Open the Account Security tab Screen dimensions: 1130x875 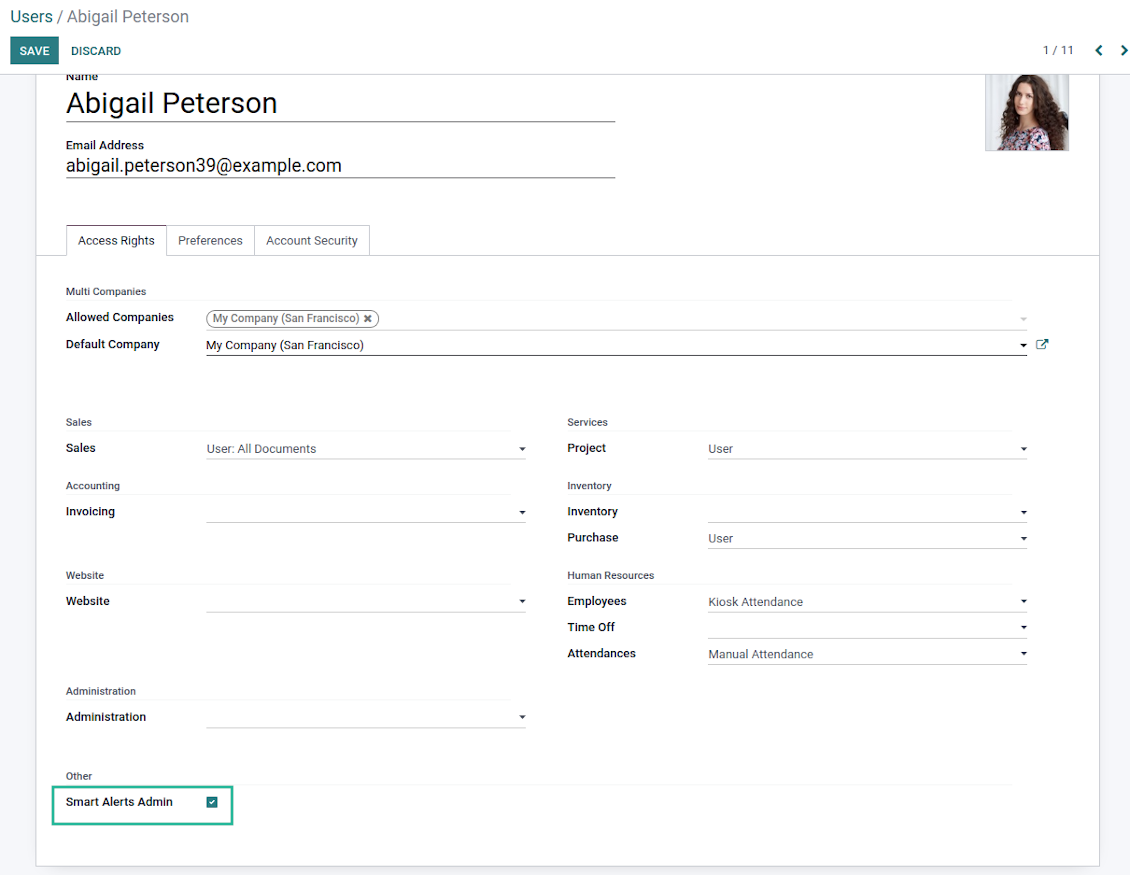tap(311, 241)
